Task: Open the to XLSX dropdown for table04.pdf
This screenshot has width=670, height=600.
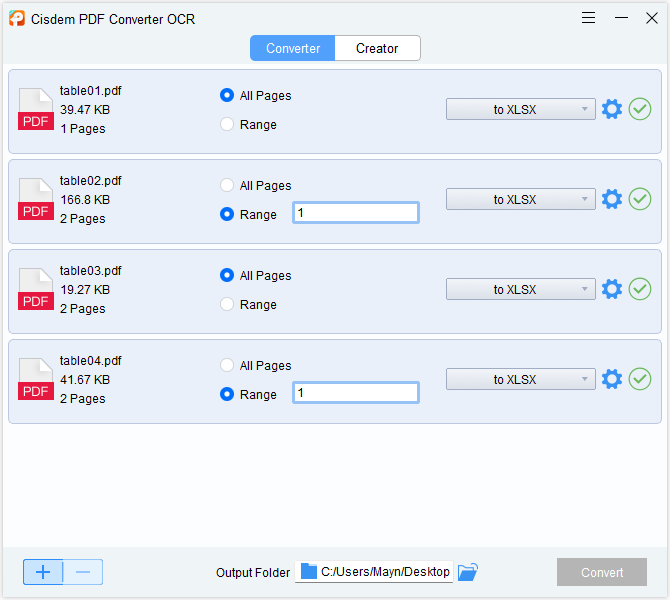Action: pos(520,379)
